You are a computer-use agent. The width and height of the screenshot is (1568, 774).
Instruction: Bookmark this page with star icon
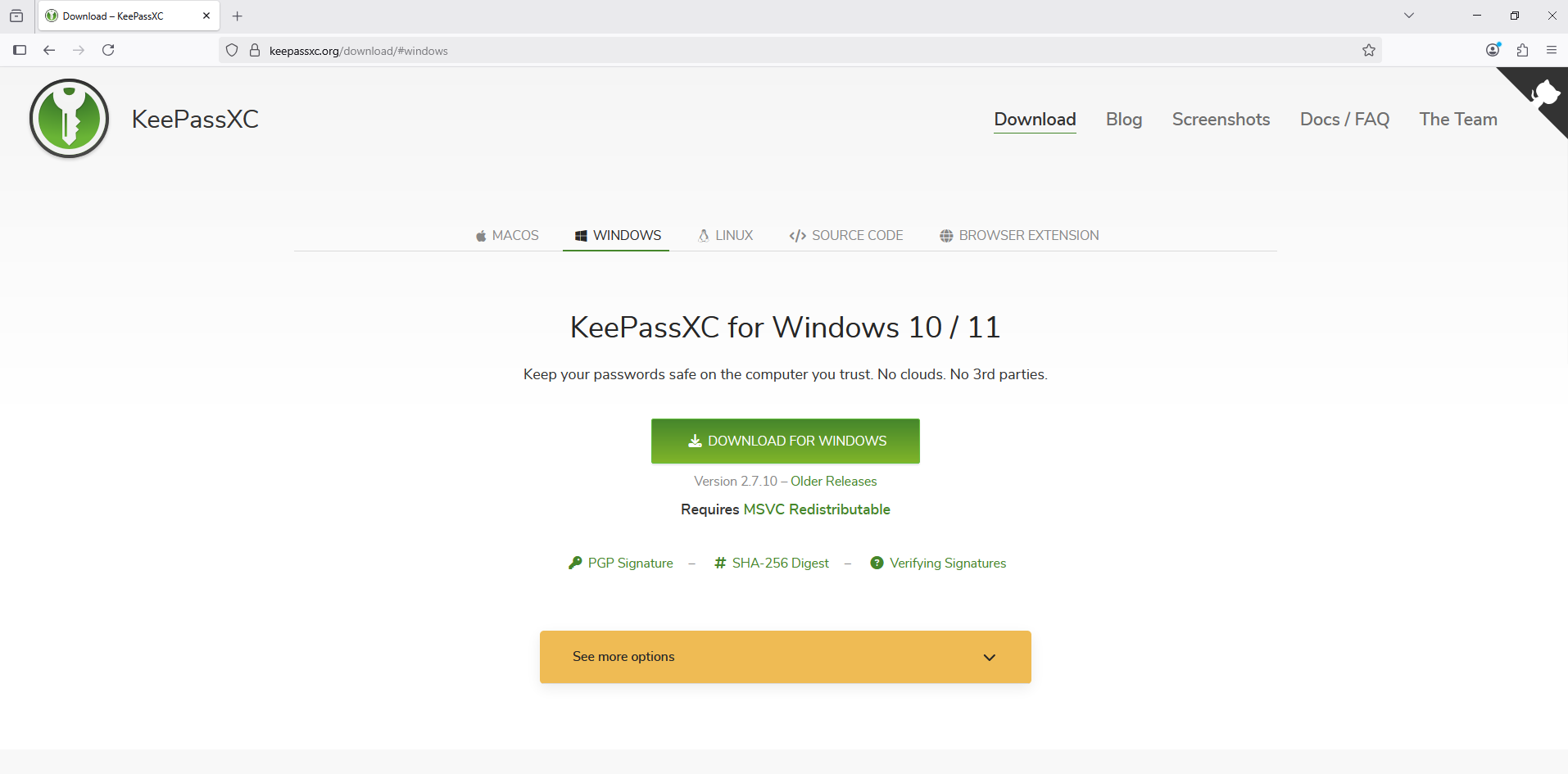(1368, 50)
